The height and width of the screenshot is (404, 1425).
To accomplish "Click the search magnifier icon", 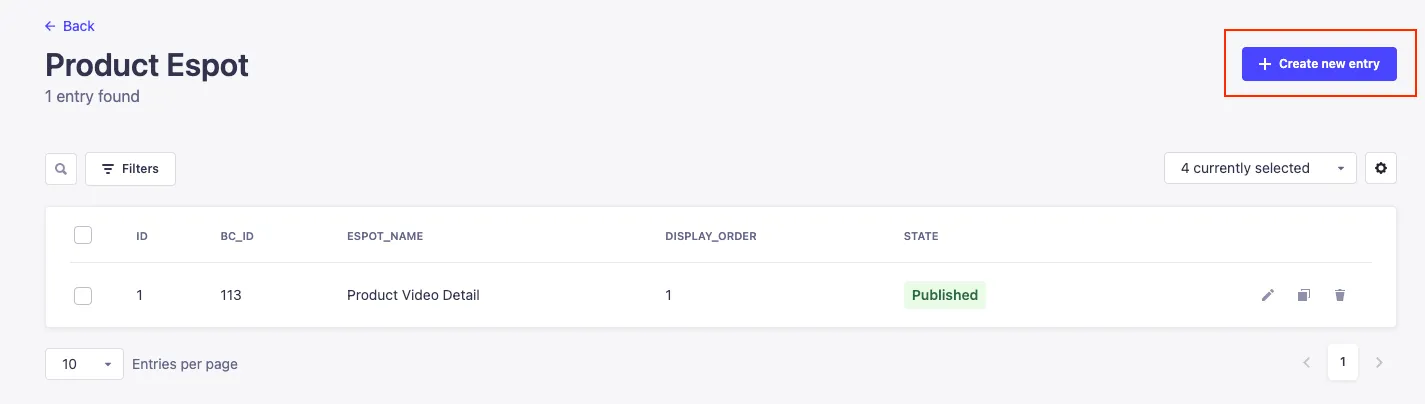I will tap(61, 169).
